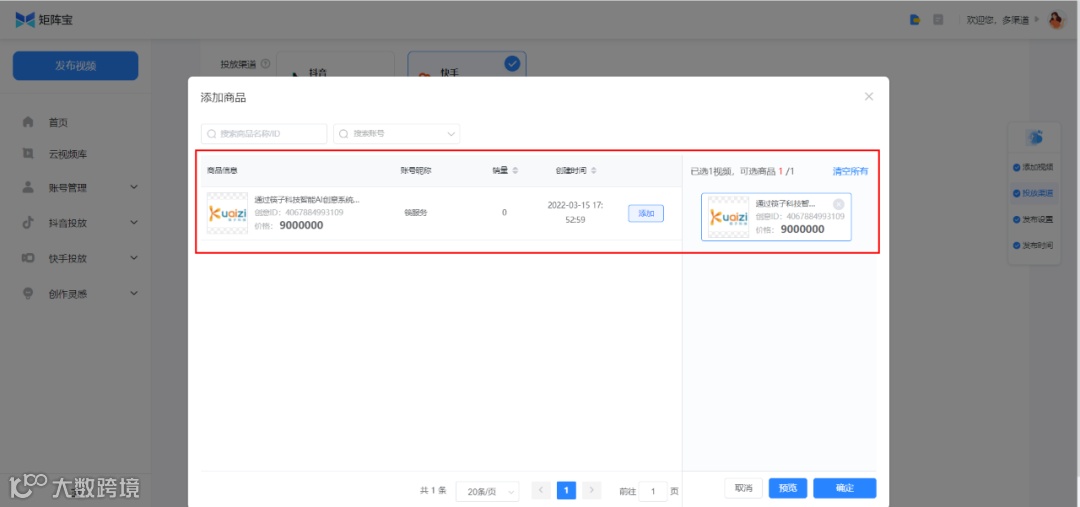
Task: Go to the previous page arrow
Action: tap(541, 490)
